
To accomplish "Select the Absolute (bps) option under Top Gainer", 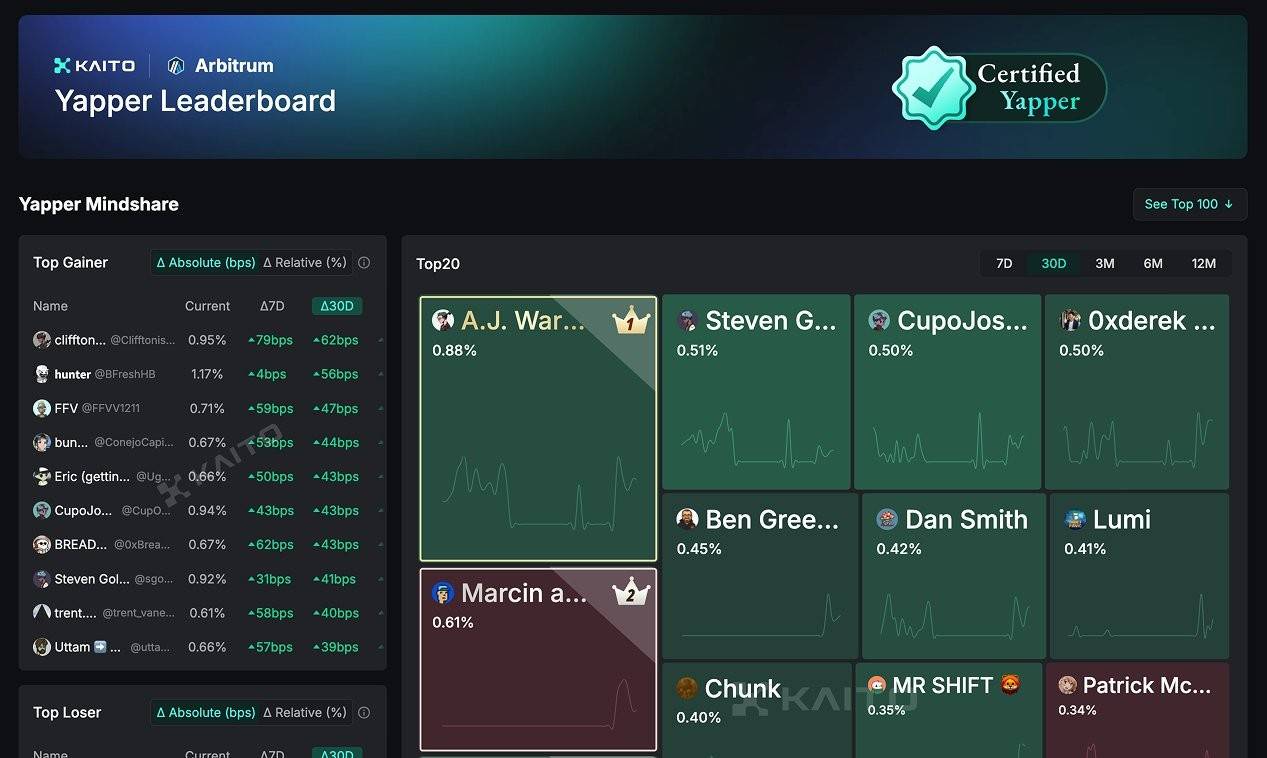I will point(206,263).
